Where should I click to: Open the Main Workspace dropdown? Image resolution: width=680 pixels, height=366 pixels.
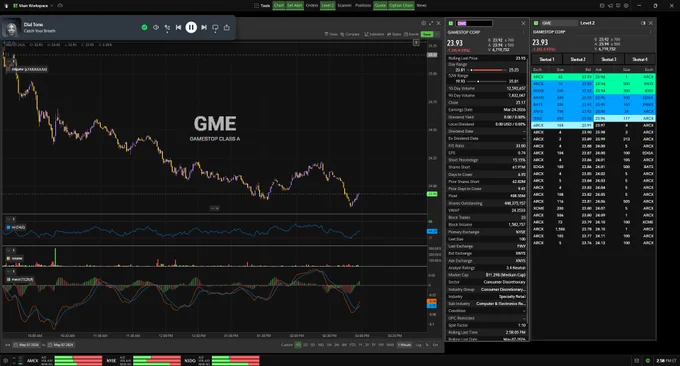[33, 6]
